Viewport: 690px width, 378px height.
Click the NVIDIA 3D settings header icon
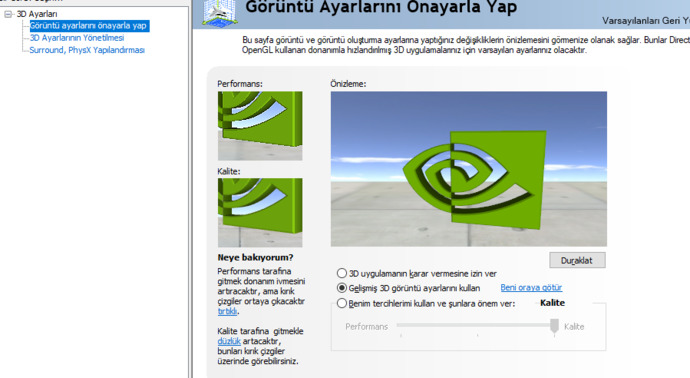[x=220, y=13]
